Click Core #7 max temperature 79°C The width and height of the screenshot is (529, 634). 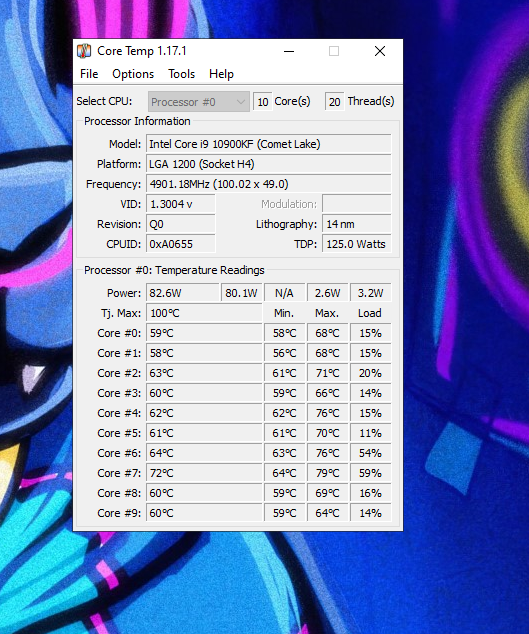[328, 473]
